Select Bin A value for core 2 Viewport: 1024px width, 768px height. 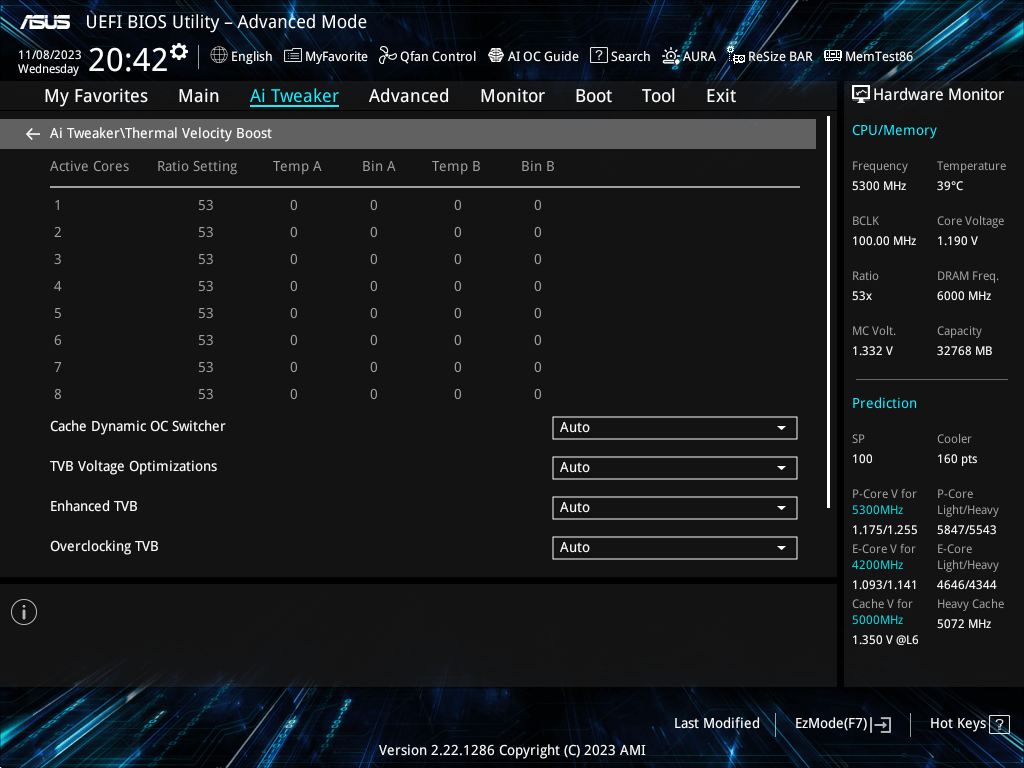coord(374,232)
